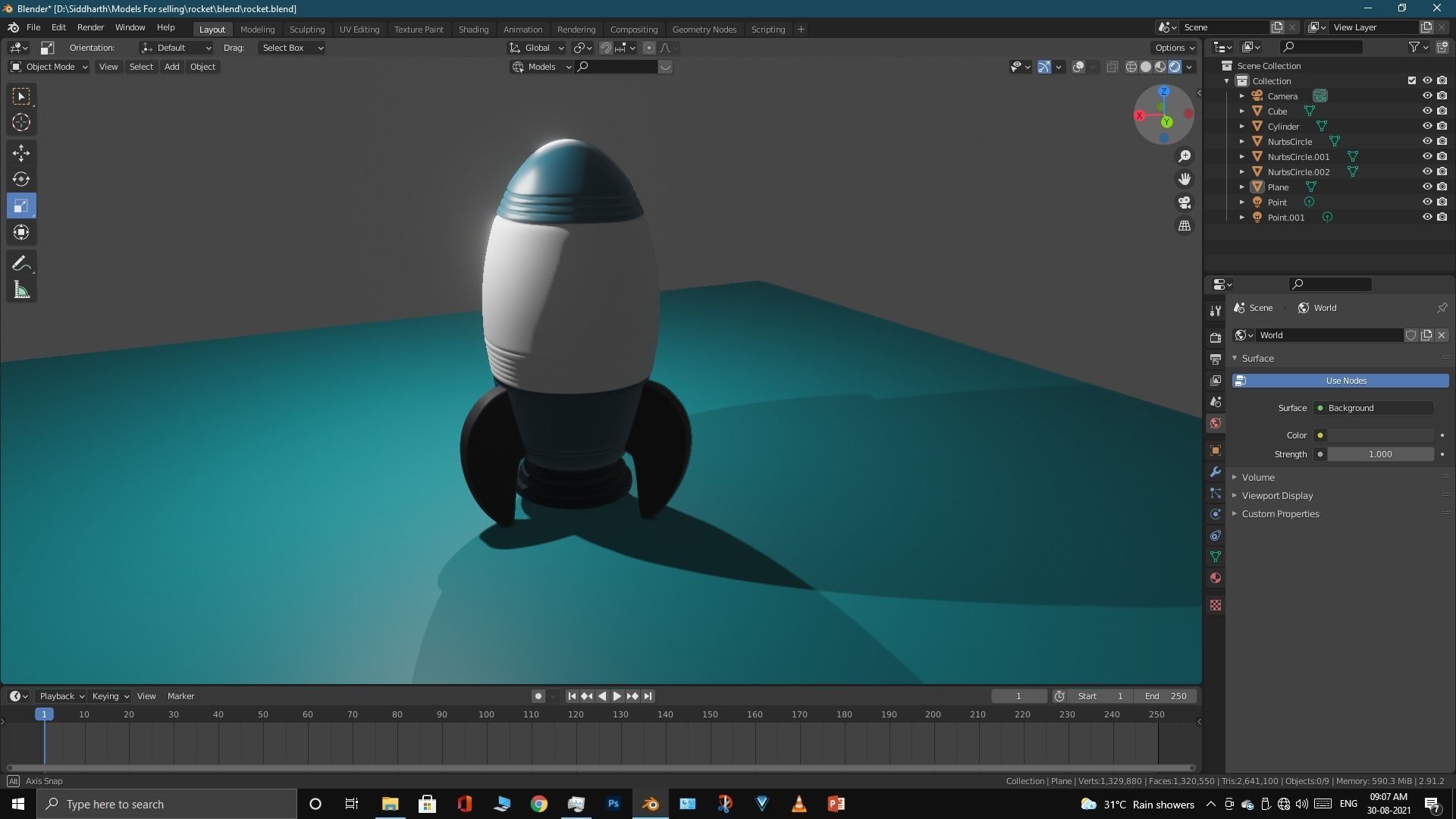Hide the Cylinder object in viewport
Viewport: 1456px width, 819px height.
click(x=1426, y=126)
